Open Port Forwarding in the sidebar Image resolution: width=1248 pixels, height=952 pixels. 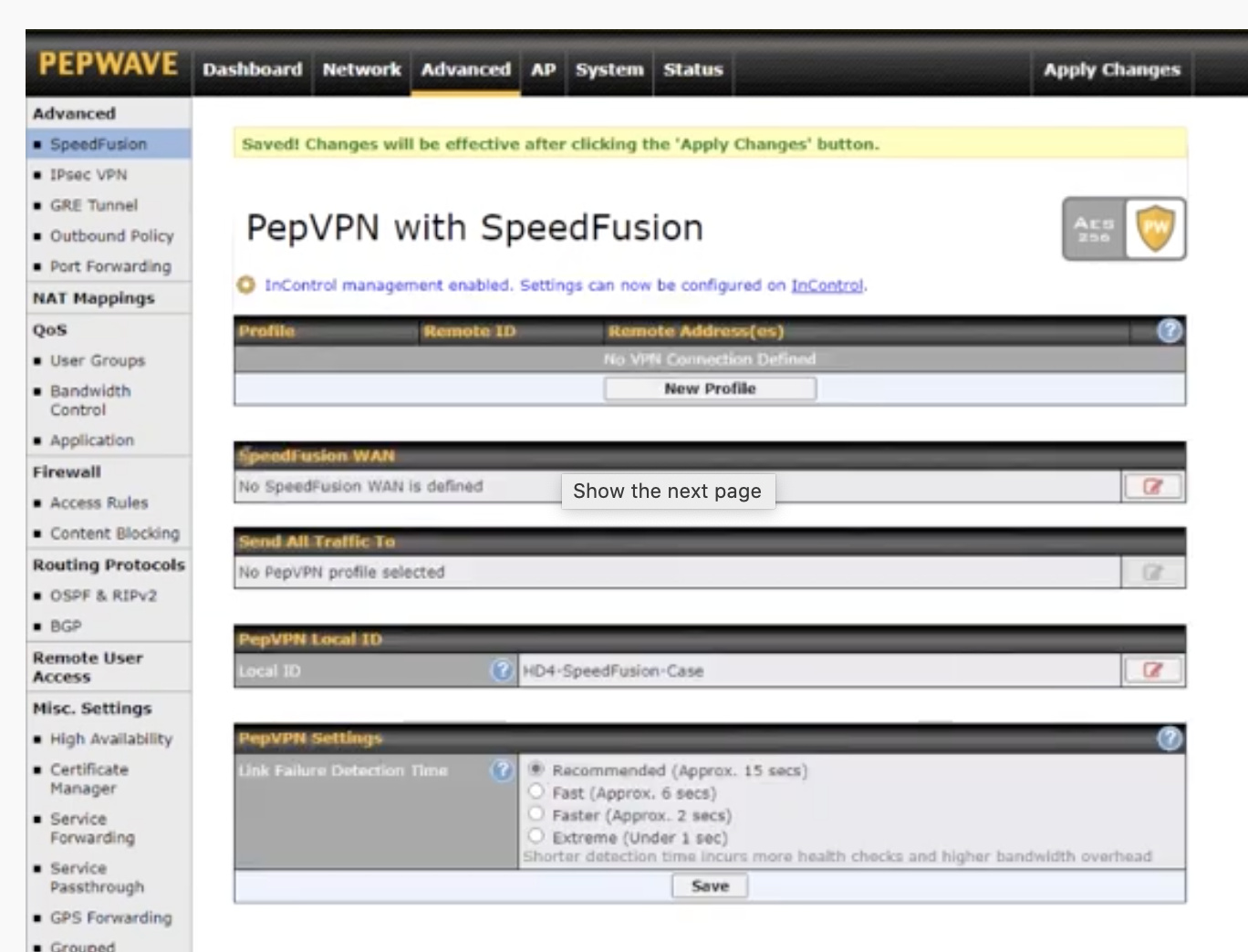coord(110,266)
